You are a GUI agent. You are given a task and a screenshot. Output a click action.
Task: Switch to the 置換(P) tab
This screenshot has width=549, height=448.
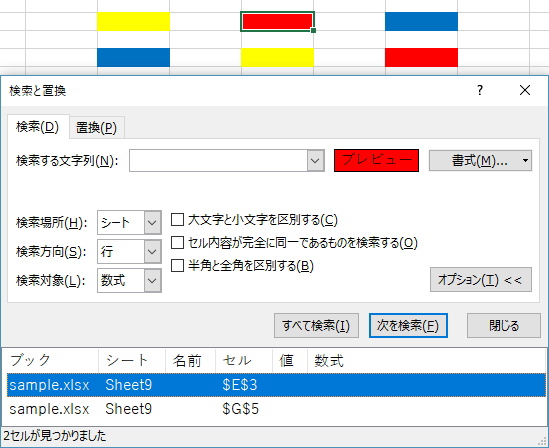[x=96, y=128]
